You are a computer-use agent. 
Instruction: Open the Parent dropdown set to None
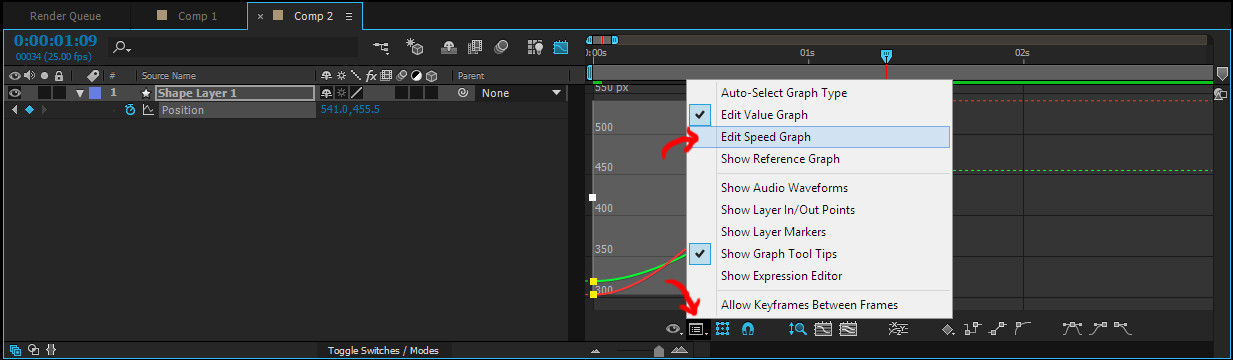[x=521, y=93]
